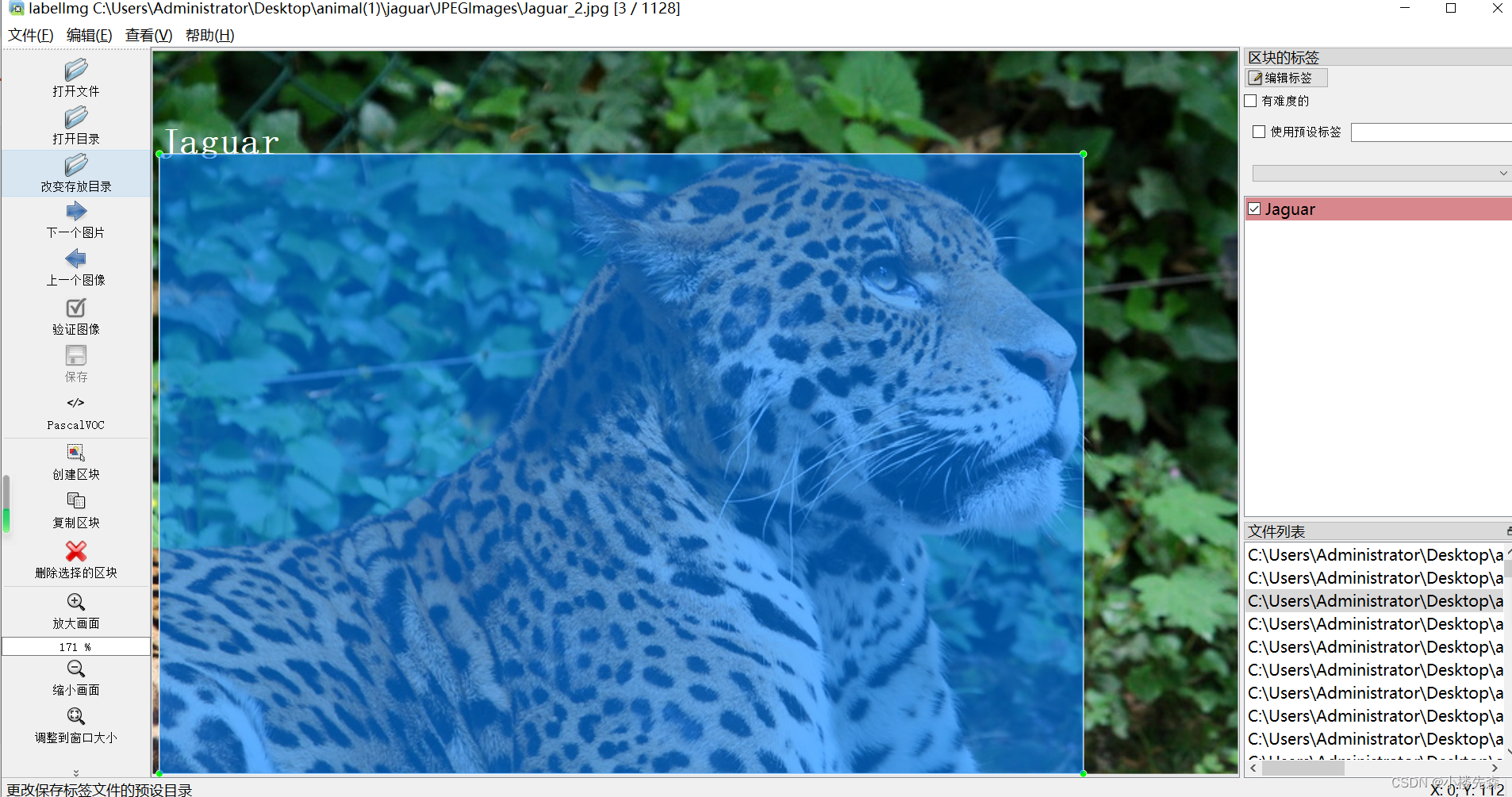Screen dimensions: 1512x797
Task: Open the label filter combo box dropdown
Action: click(1381, 173)
